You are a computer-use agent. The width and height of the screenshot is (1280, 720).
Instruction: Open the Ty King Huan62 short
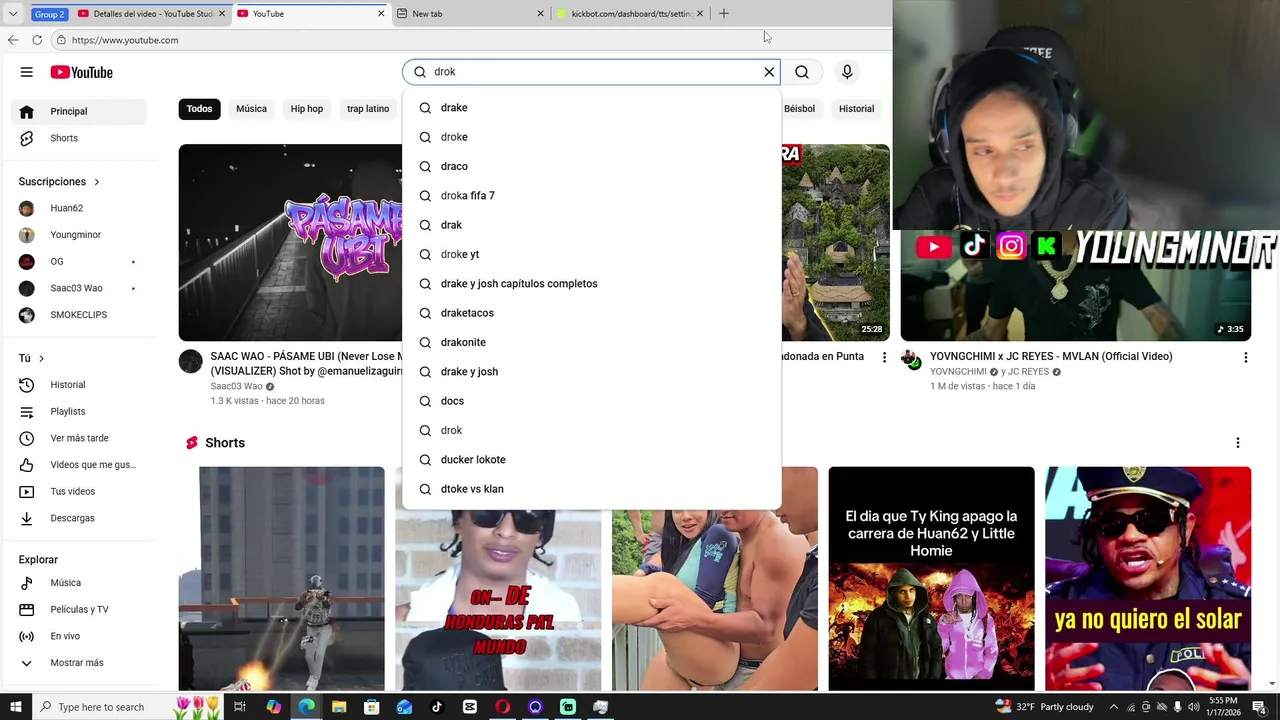[x=931, y=578]
